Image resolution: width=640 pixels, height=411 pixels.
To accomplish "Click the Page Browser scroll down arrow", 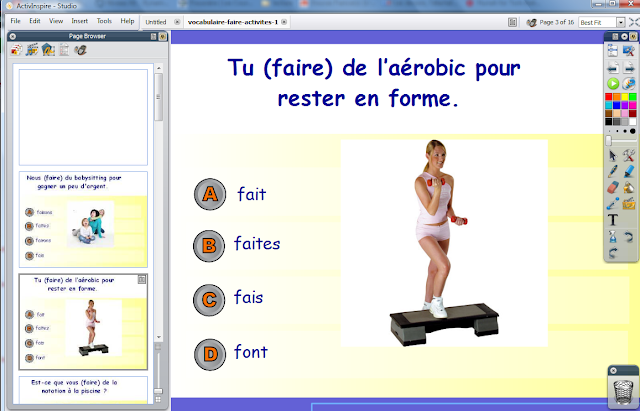I will pos(159,338).
